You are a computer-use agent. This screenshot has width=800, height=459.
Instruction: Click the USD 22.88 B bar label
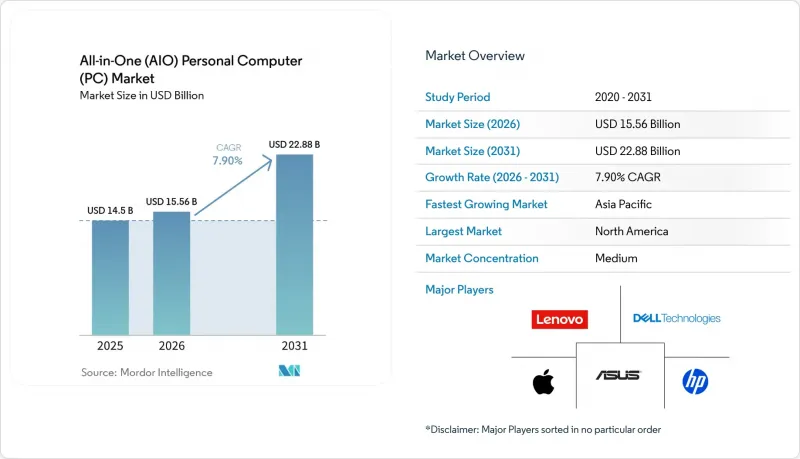coord(294,145)
